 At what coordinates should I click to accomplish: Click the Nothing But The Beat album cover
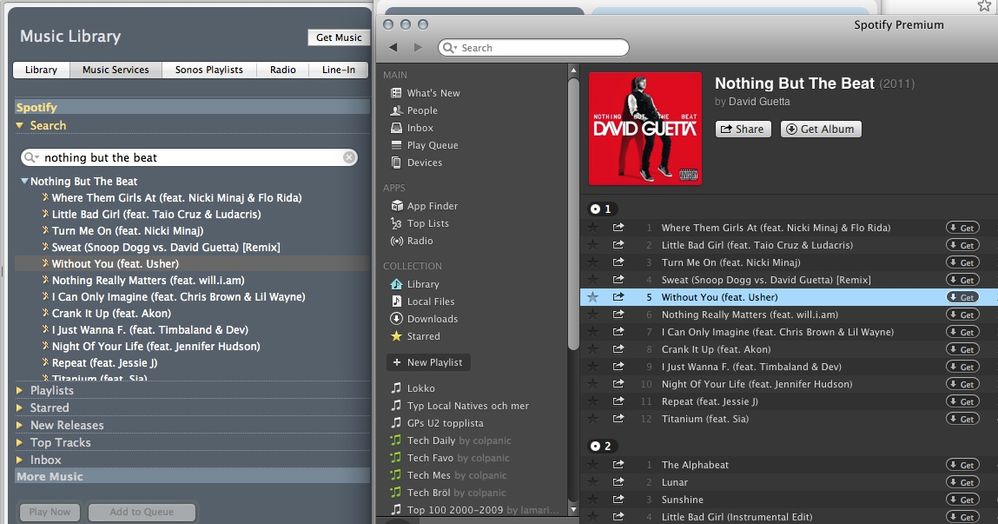tap(645, 129)
